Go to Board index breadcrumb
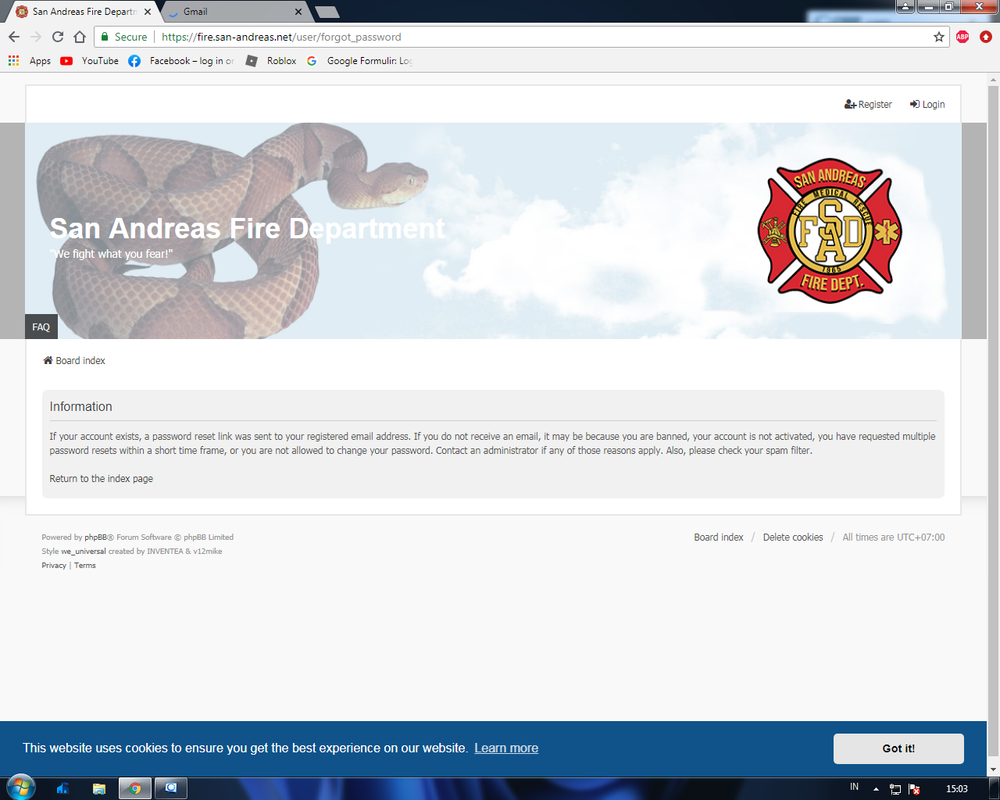The width and height of the screenshot is (1000, 800). [x=74, y=360]
